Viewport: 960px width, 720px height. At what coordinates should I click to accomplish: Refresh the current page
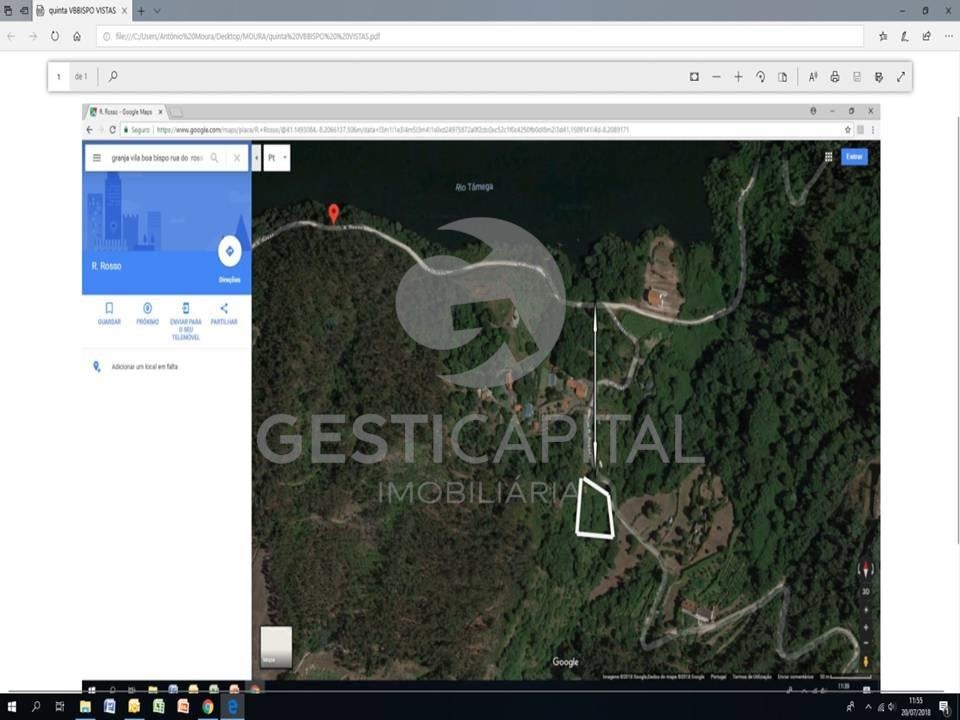point(55,36)
